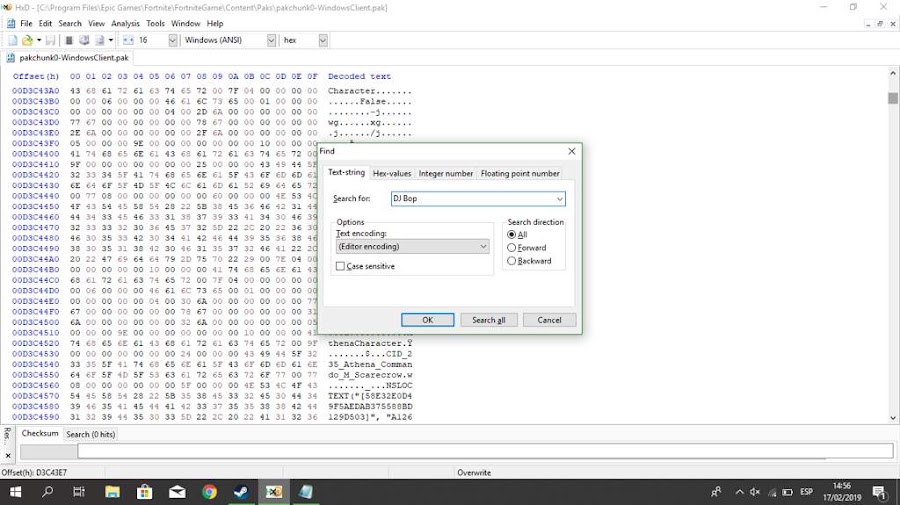Click the Open file toolbar icon
The height and width of the screenshot is (505, 900).
point(27,40)
